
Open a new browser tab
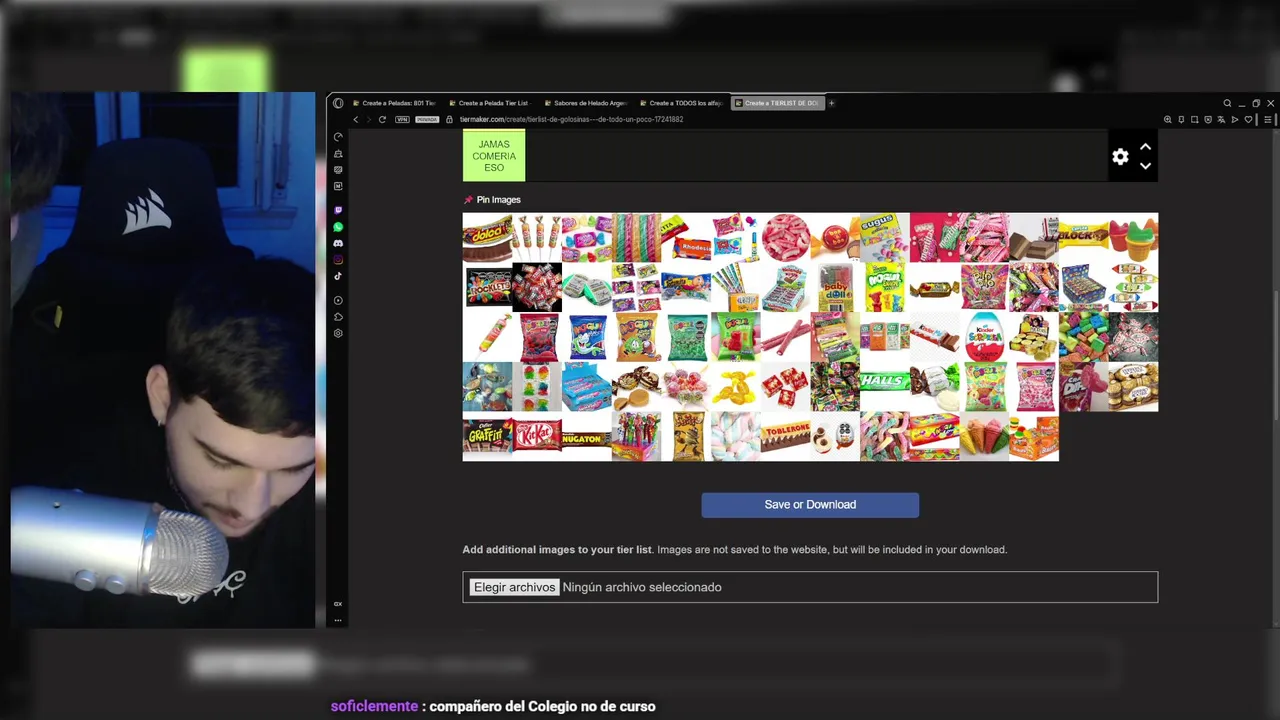(831, 103)
